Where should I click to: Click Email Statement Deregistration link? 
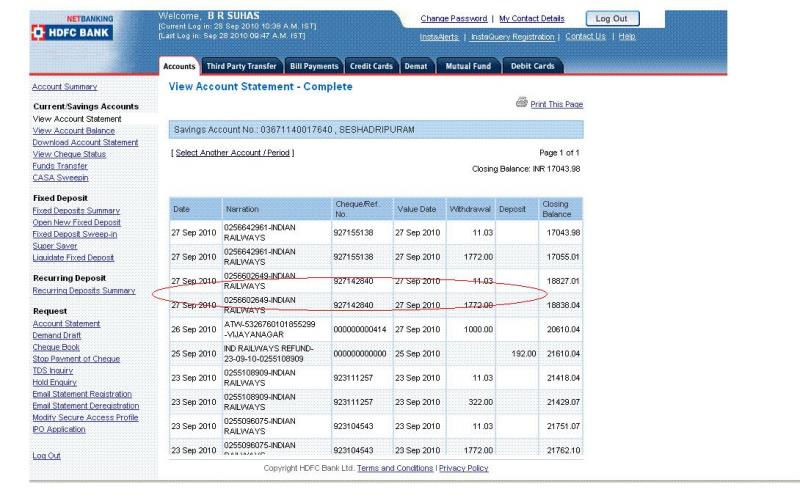(x=86, y=406)
